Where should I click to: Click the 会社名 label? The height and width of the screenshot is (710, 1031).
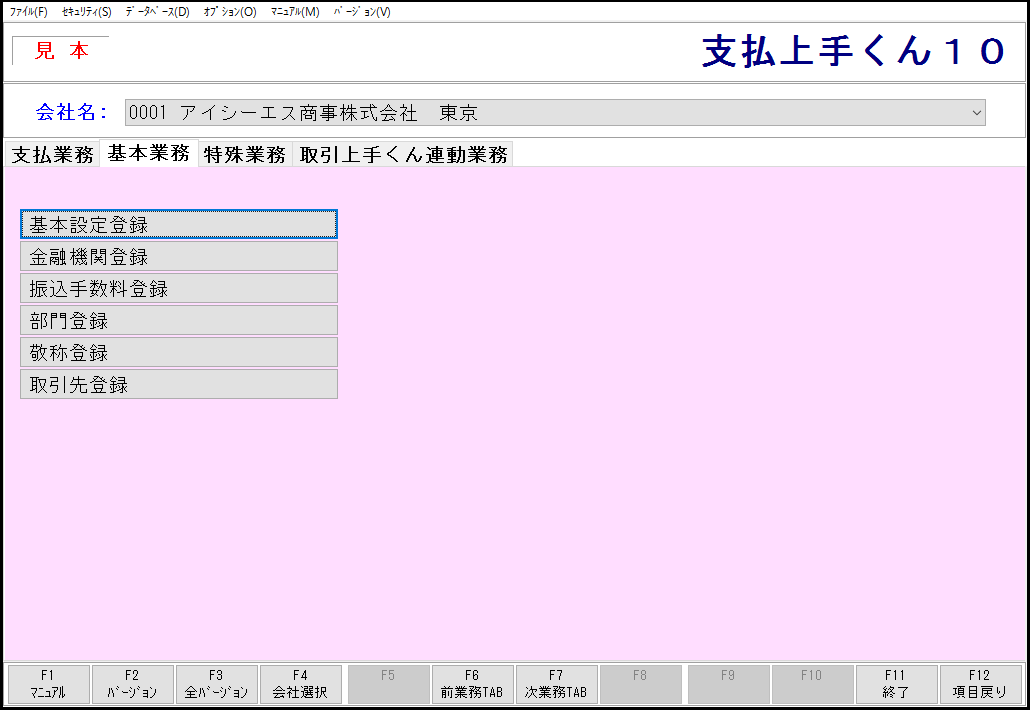tap(70, 112)
